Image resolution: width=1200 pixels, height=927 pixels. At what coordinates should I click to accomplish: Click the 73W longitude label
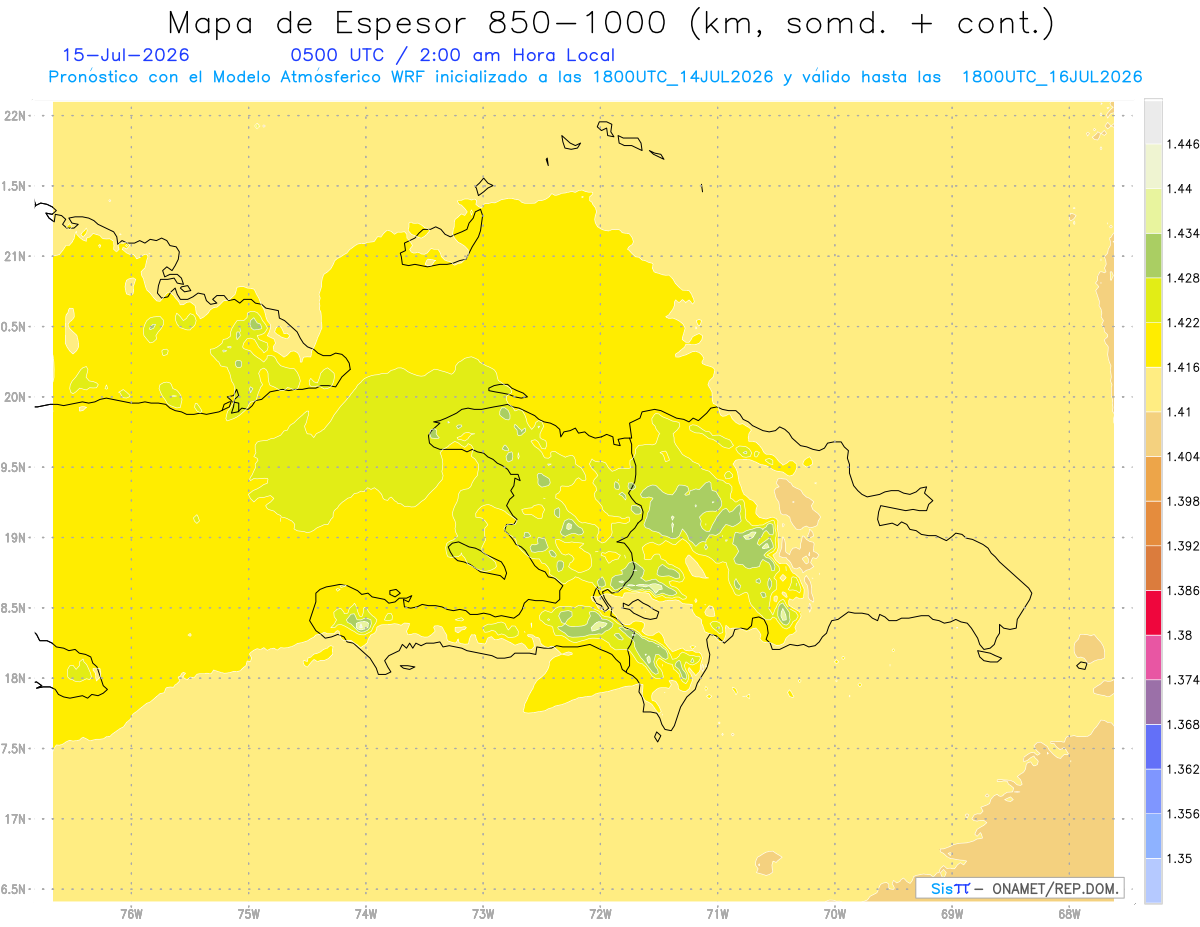click(483, 914)
